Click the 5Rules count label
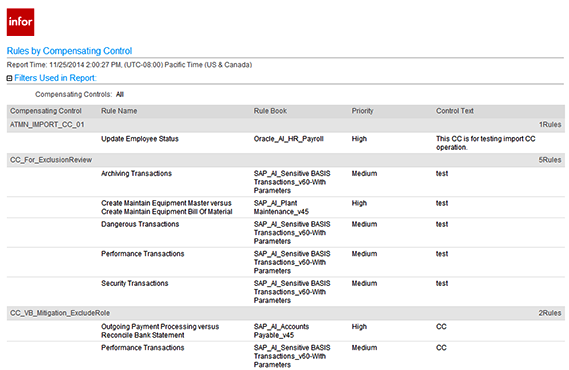This screenshot has width=569, height=370. pyautogui.click(x=550, y=160)
